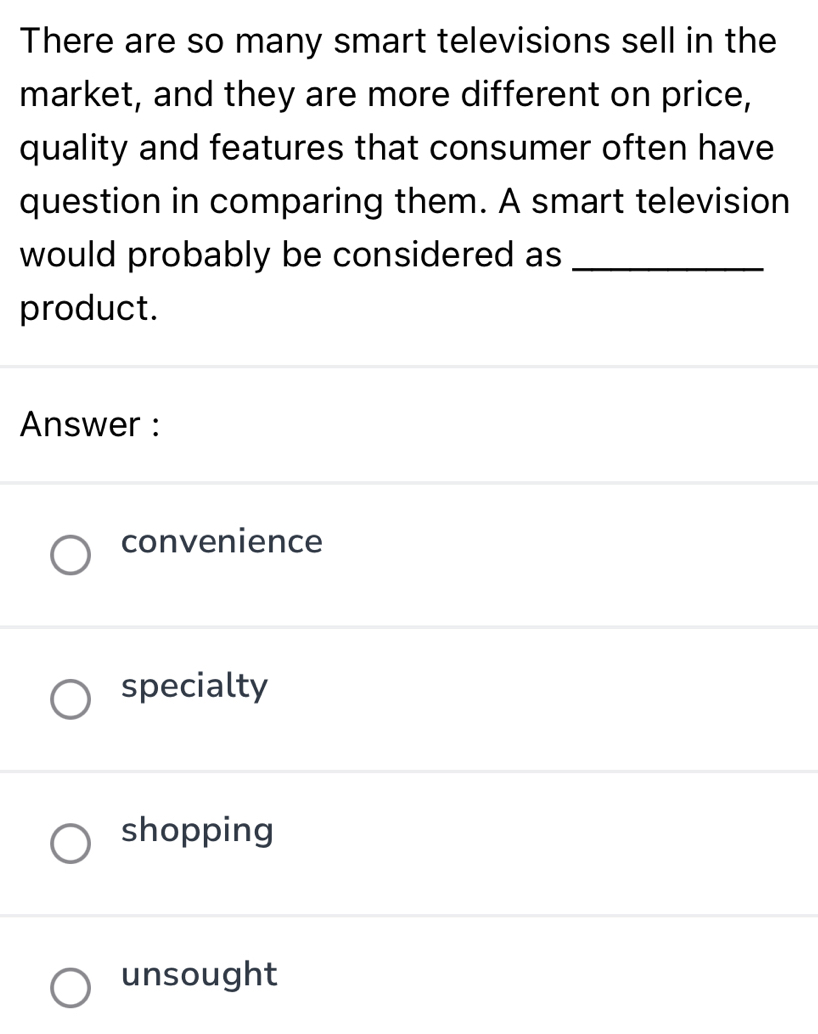Click the convenience option label
Viewport: 818px width, 1034px height.
(x=221, y=542)
